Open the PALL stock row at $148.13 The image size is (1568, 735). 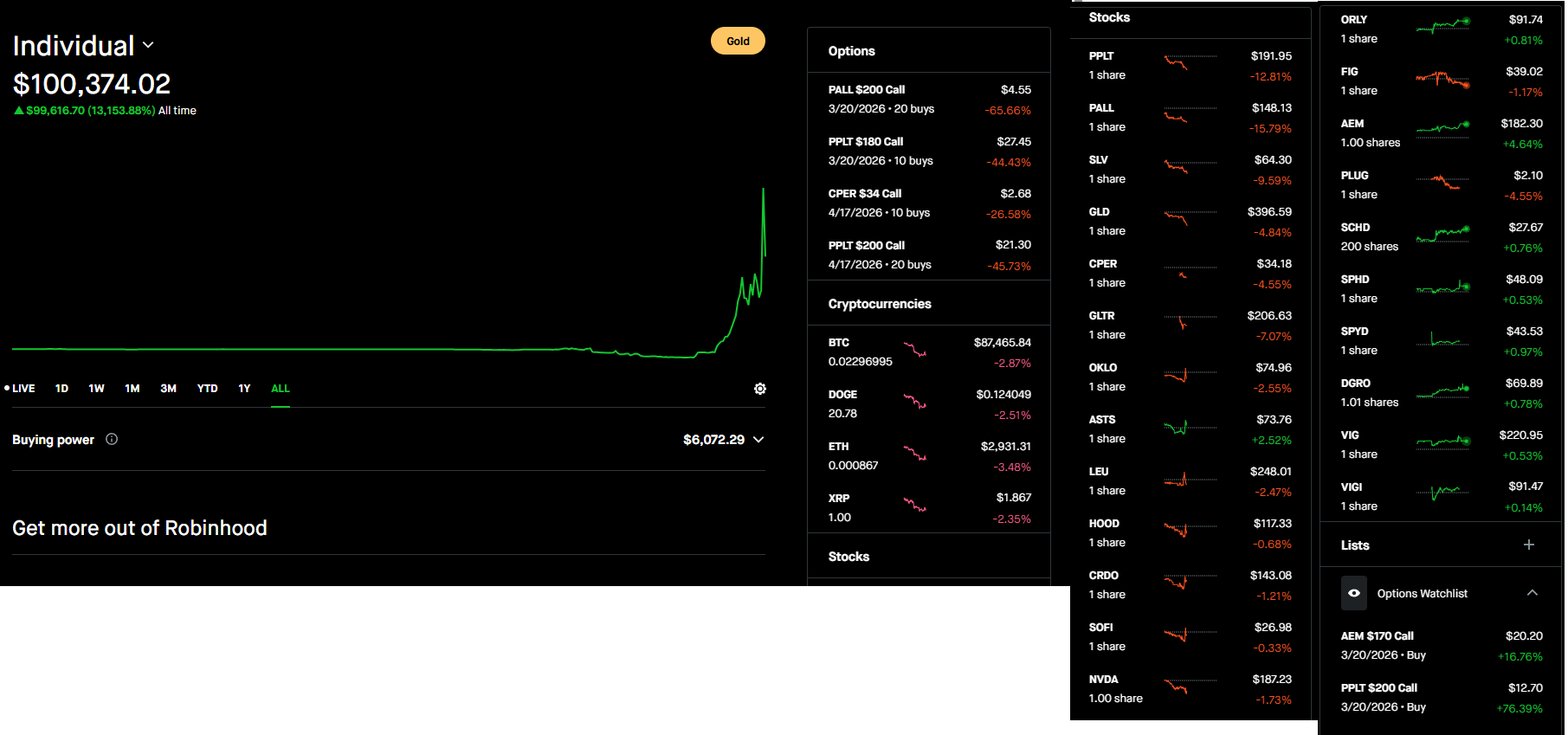pyautogui.click(x=1191, y=117)
